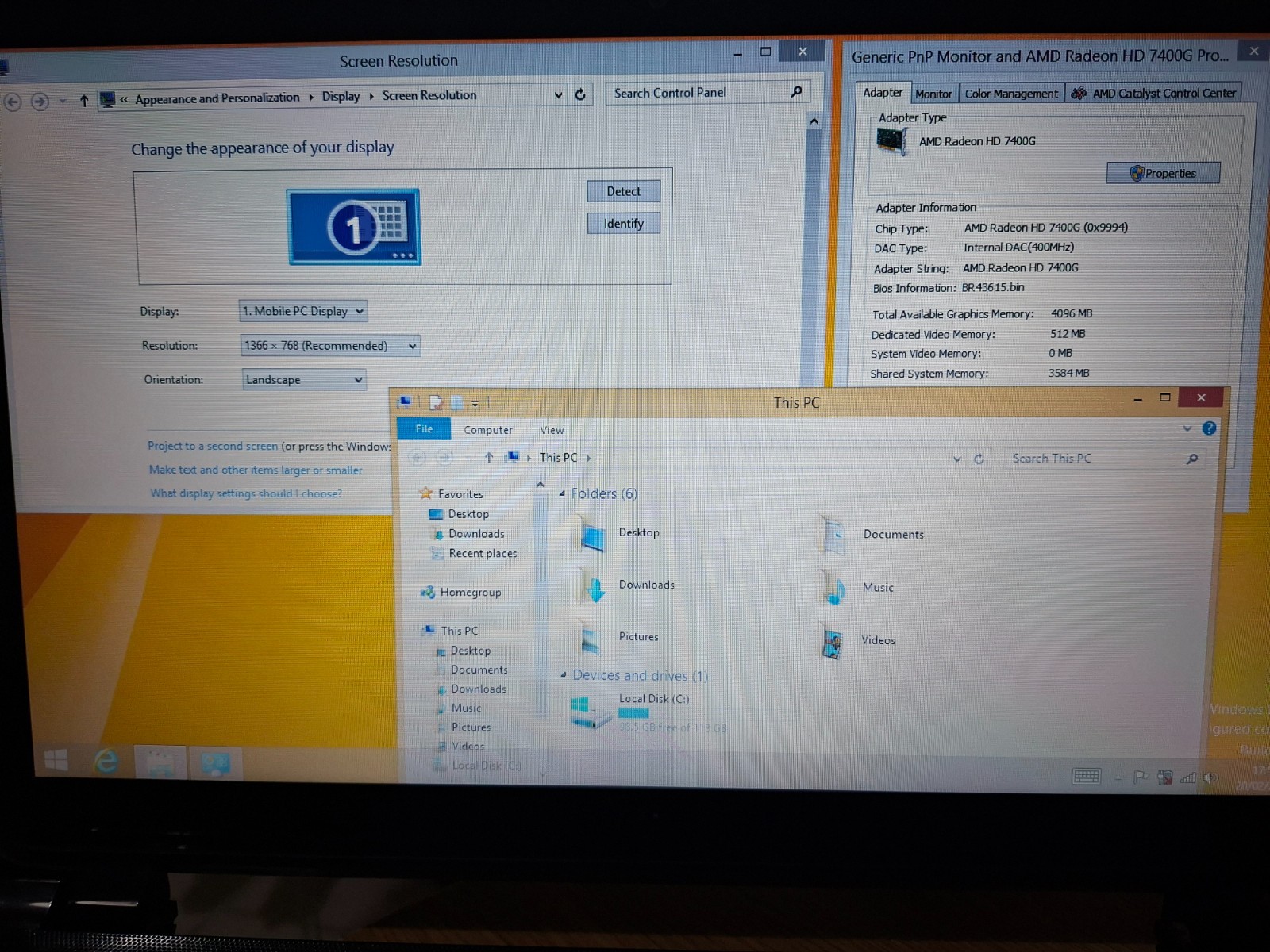Click the adapter Properties button
1270x952 pixels.
1163,173
